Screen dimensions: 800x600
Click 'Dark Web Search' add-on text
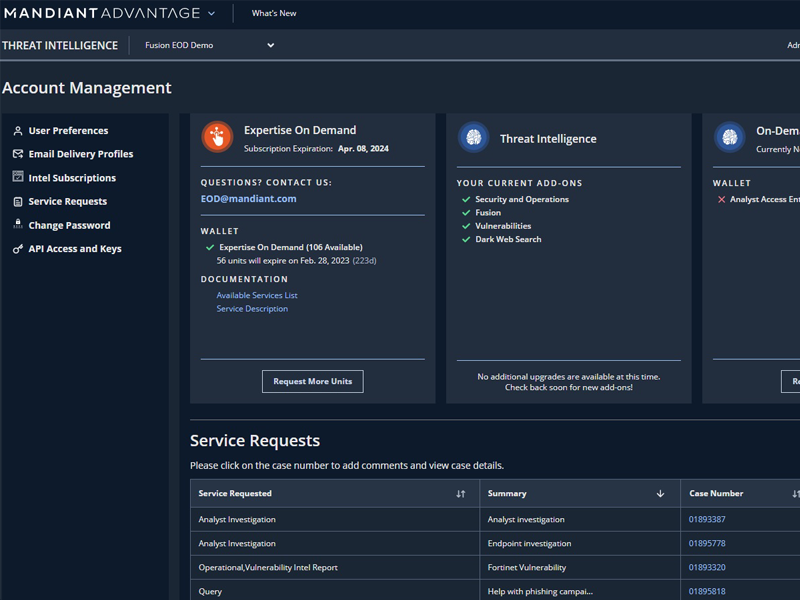508,239
